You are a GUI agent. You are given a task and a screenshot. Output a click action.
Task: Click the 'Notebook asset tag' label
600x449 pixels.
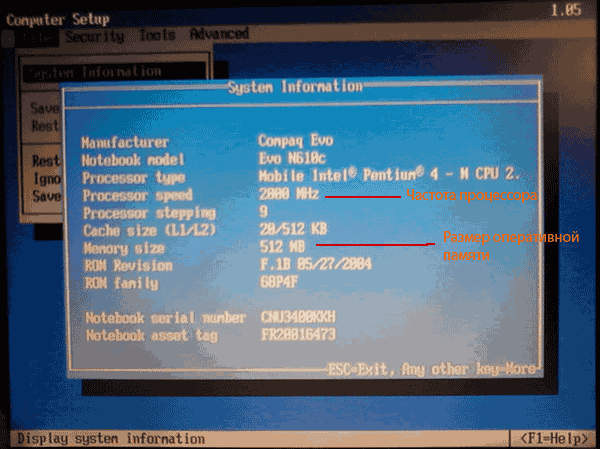click(152, 336)
